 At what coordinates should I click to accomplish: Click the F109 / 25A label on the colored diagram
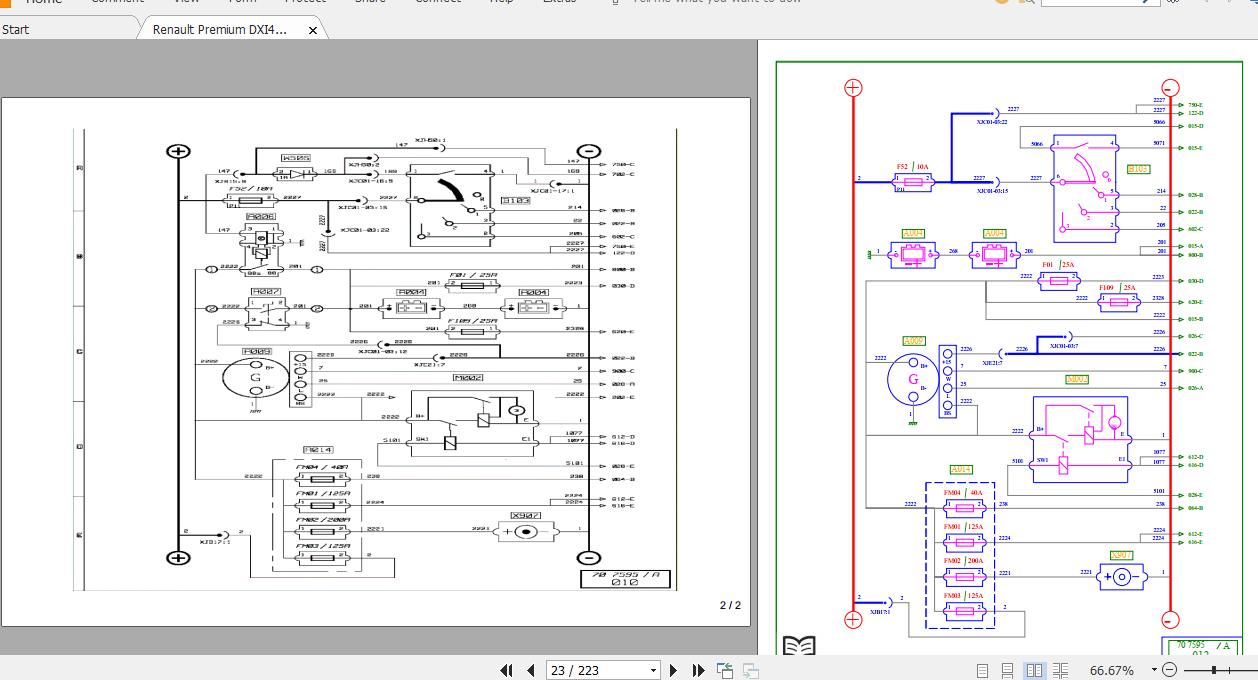click(1117, 288)
